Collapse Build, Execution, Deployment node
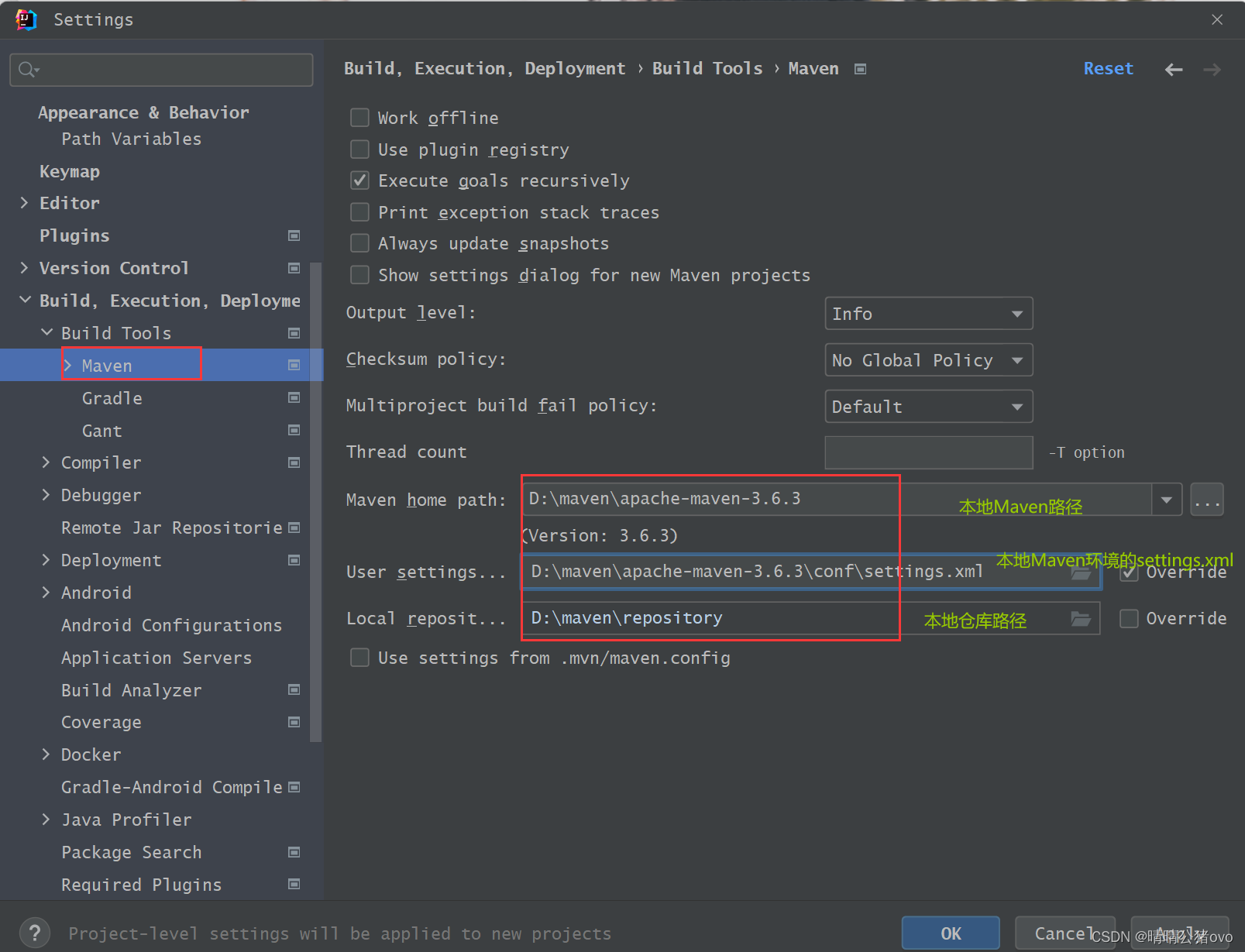Screen dimensions: 1245x952 point(25,300)
